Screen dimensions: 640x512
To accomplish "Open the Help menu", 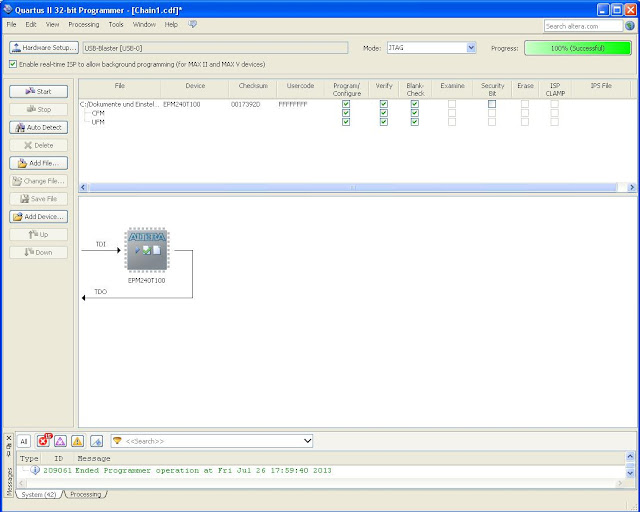I will tap(171, 24).
